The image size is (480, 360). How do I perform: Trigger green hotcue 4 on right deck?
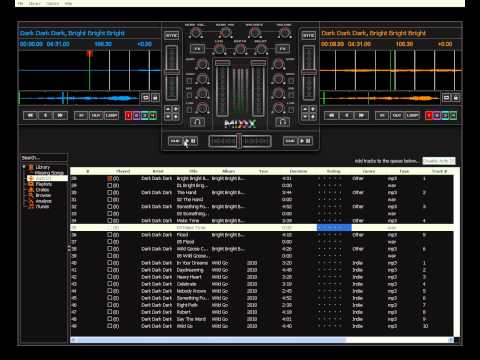point(453,116)
